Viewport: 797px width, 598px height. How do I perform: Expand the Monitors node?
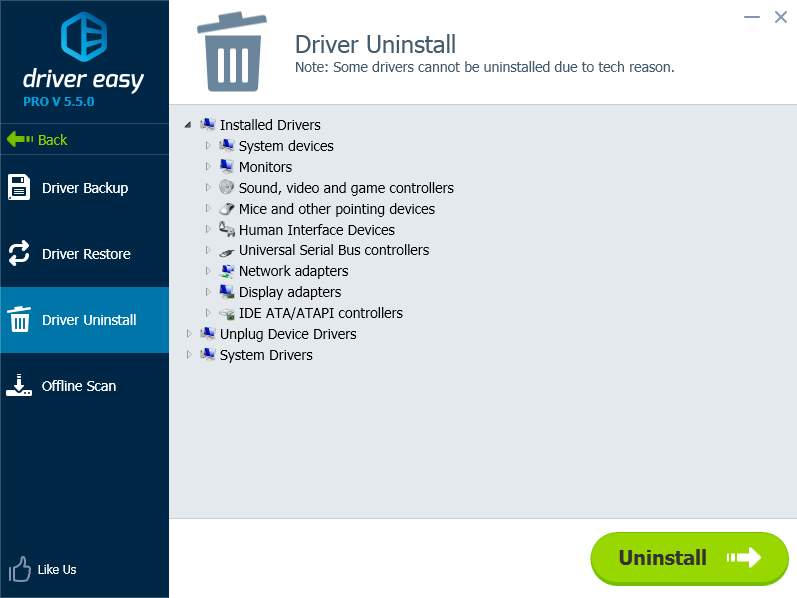(208, 166)
